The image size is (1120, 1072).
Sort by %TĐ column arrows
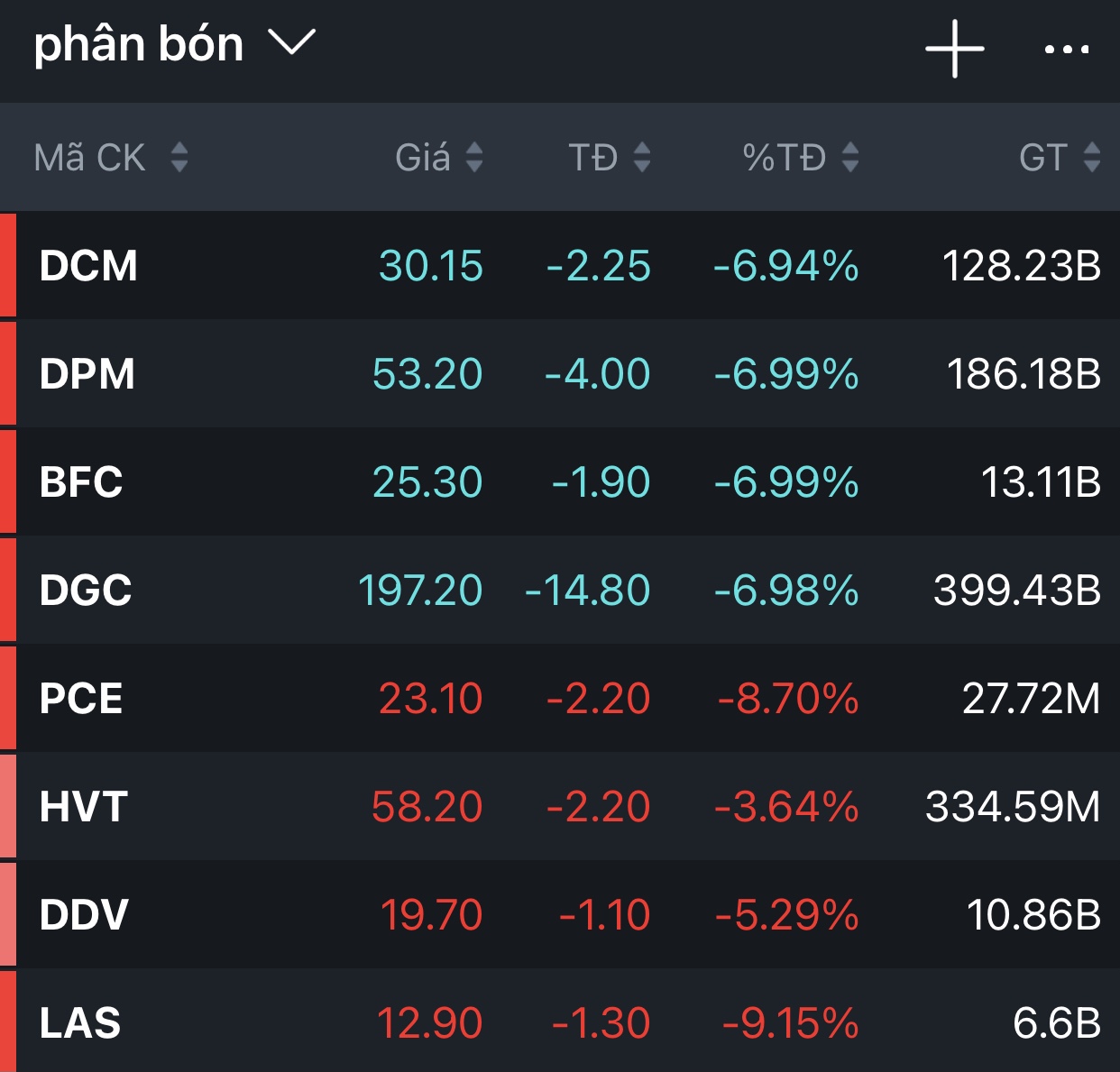click(849, 158)
